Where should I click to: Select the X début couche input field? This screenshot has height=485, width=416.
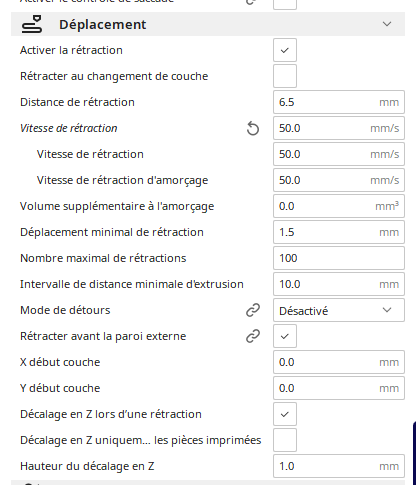click(339, 362)
